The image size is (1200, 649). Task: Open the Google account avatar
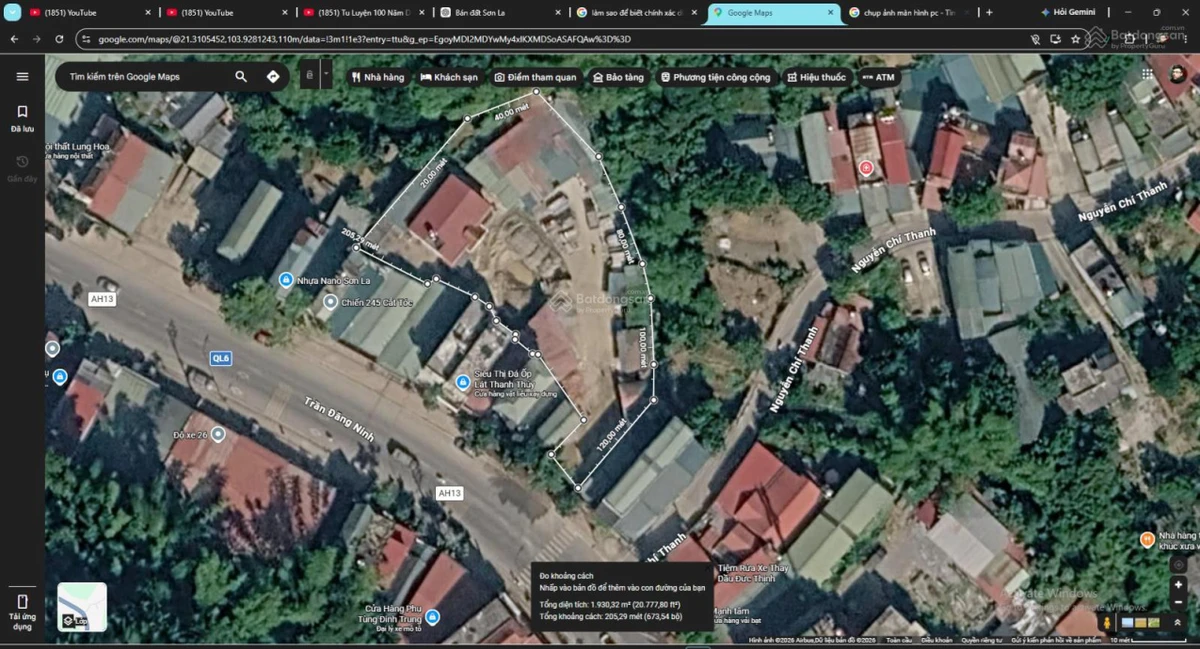[1180, 75]
